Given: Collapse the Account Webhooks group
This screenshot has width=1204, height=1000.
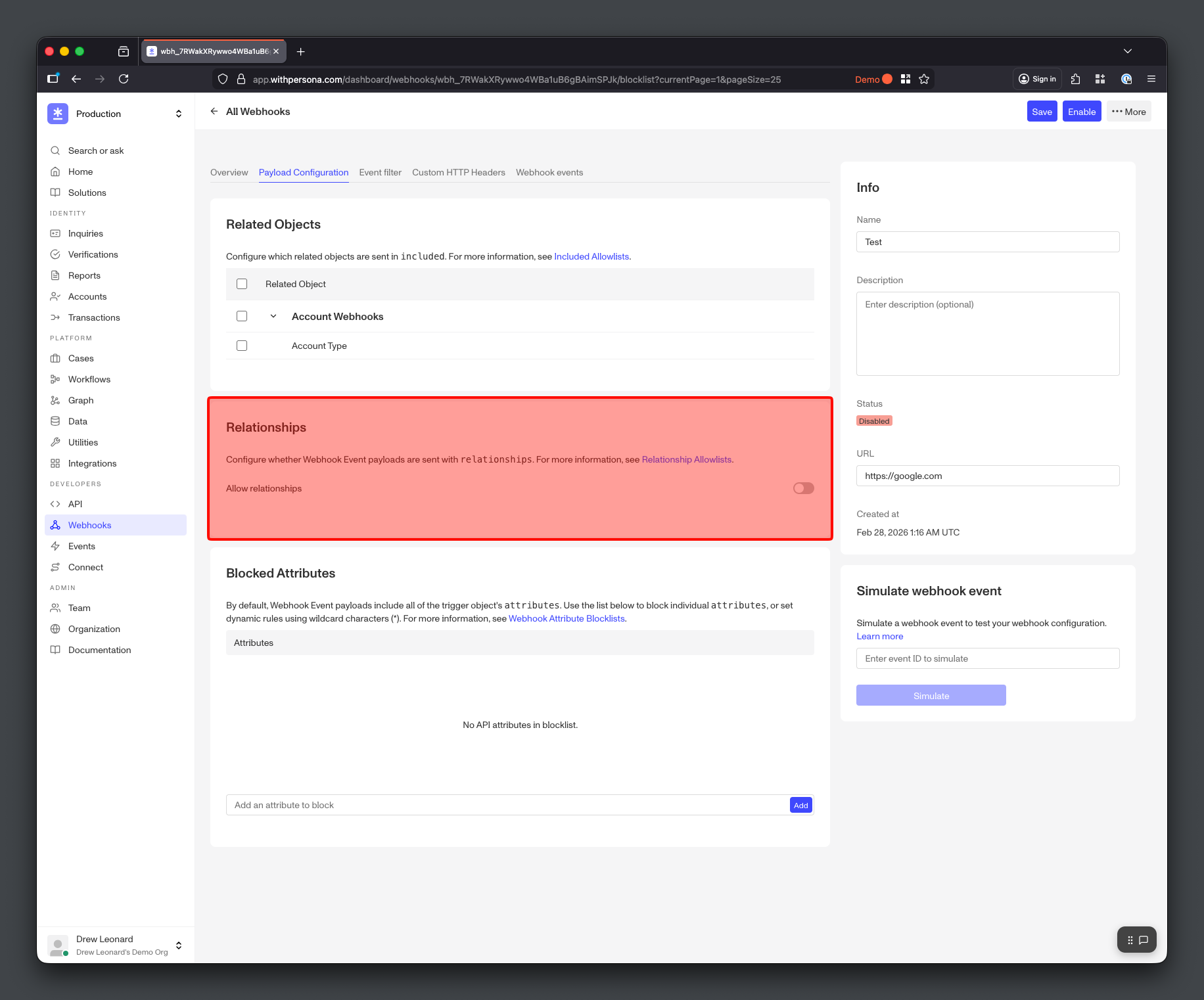Looking at the screenshot, I should 273,316.
